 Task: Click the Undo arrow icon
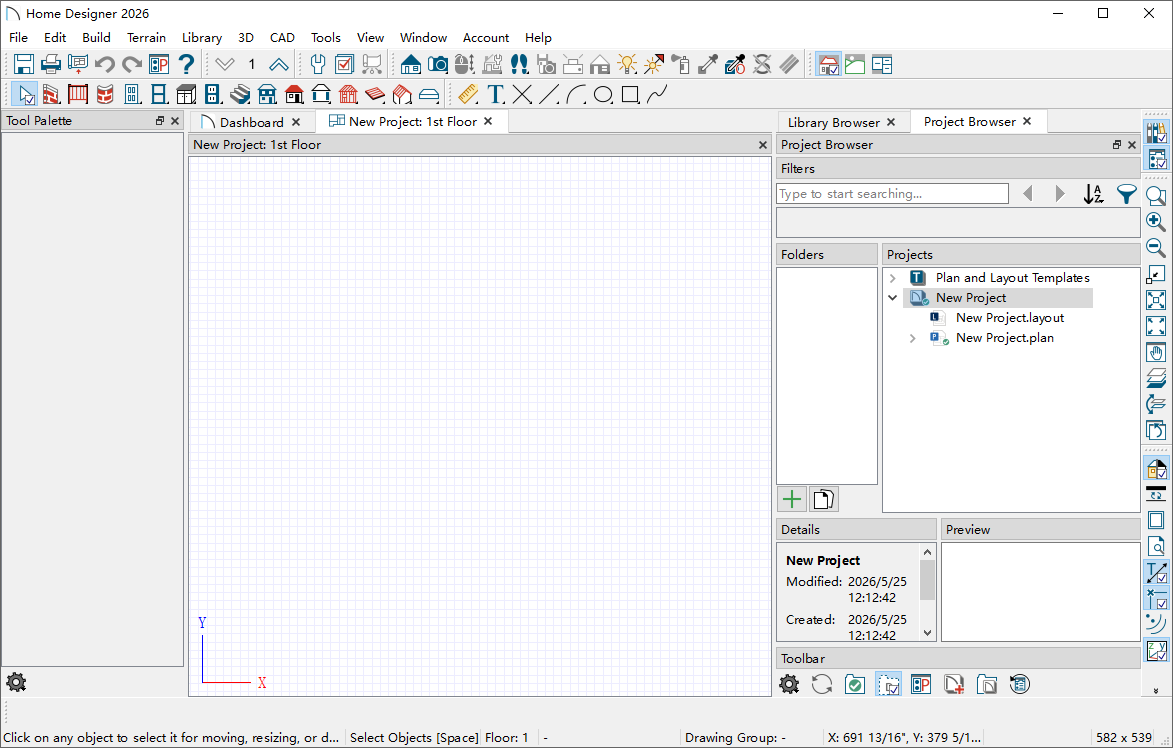tap(105, 64)
